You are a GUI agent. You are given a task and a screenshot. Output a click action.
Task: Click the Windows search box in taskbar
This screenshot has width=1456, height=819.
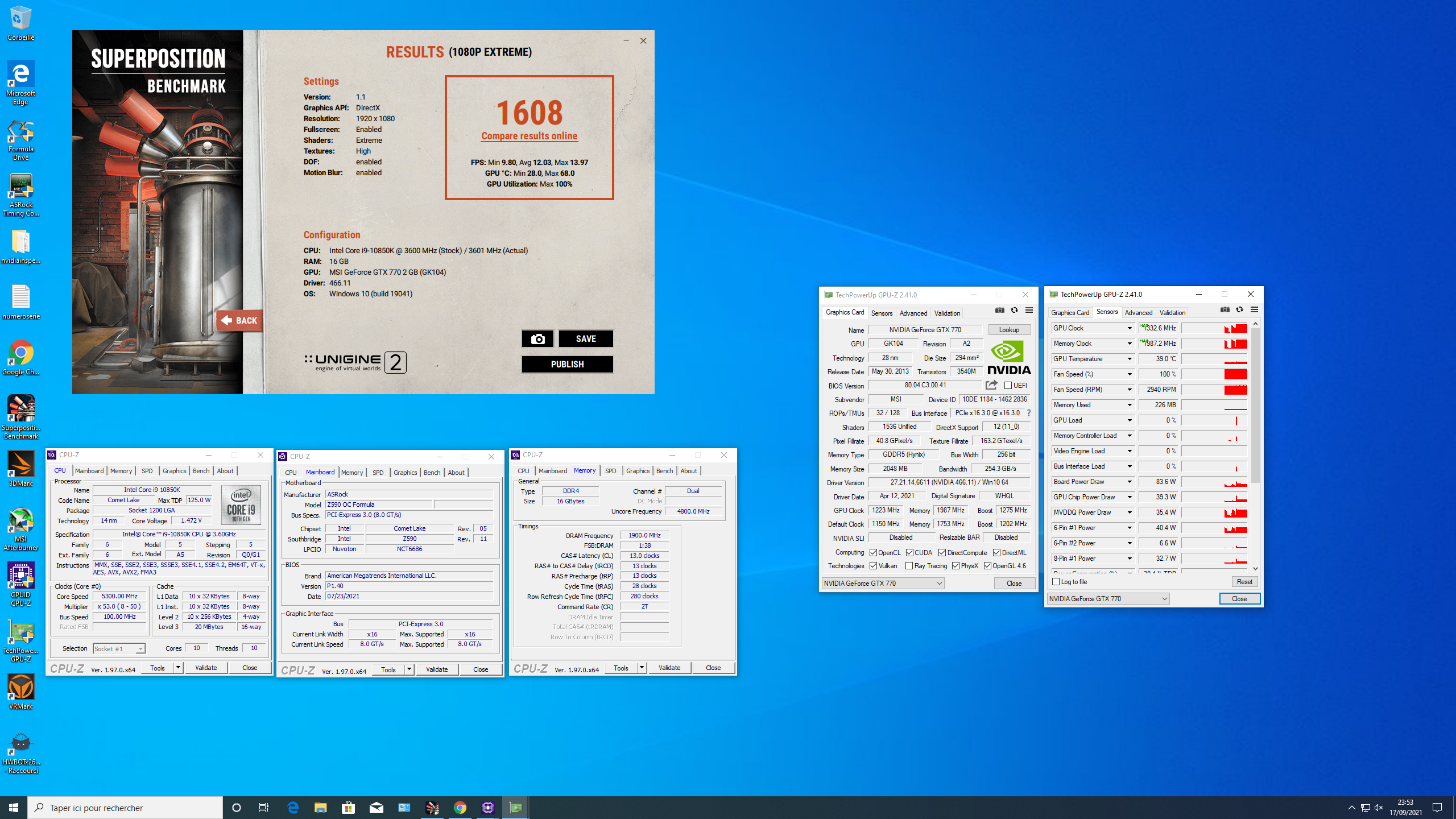[x=125, y=808]
